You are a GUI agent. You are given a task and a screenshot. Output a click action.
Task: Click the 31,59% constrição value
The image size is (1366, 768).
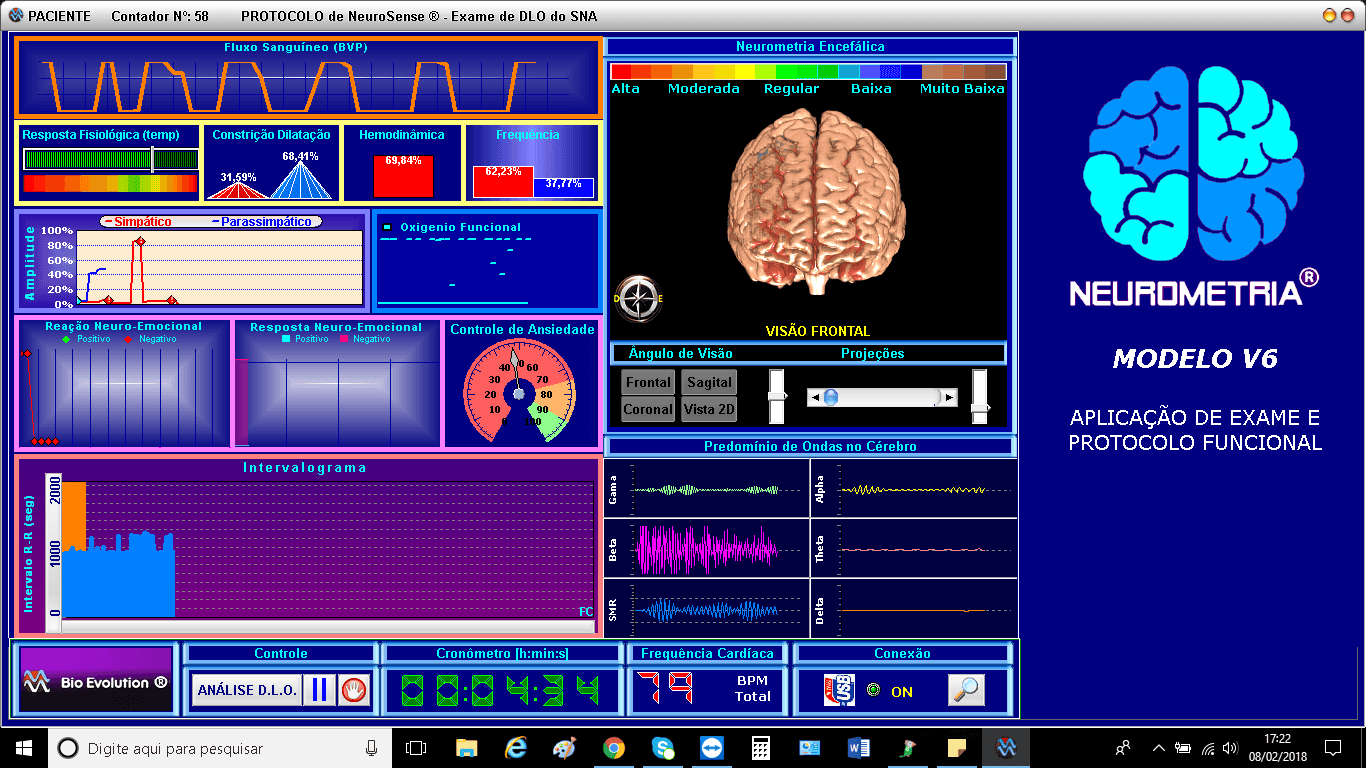[x=239, y=177]
